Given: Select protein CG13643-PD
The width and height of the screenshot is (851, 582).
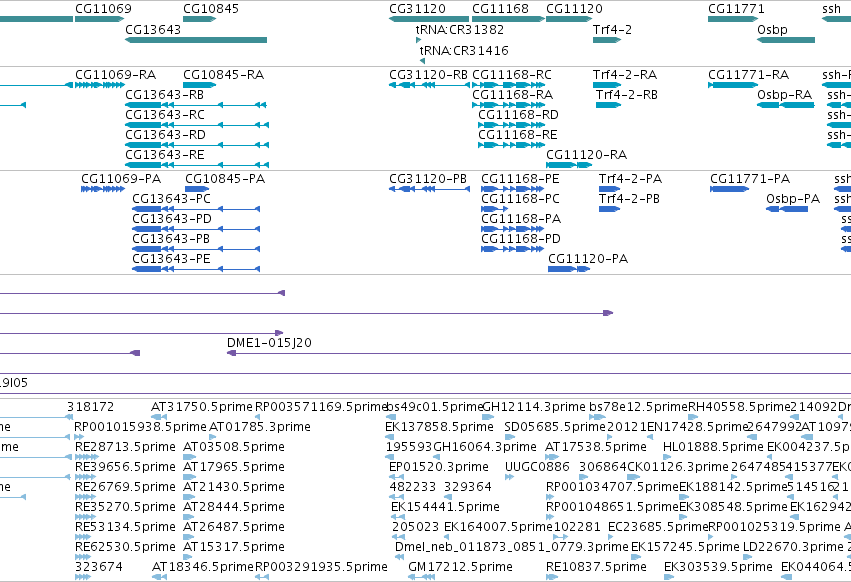Looking at the screenshot, I should coord(172,219).
